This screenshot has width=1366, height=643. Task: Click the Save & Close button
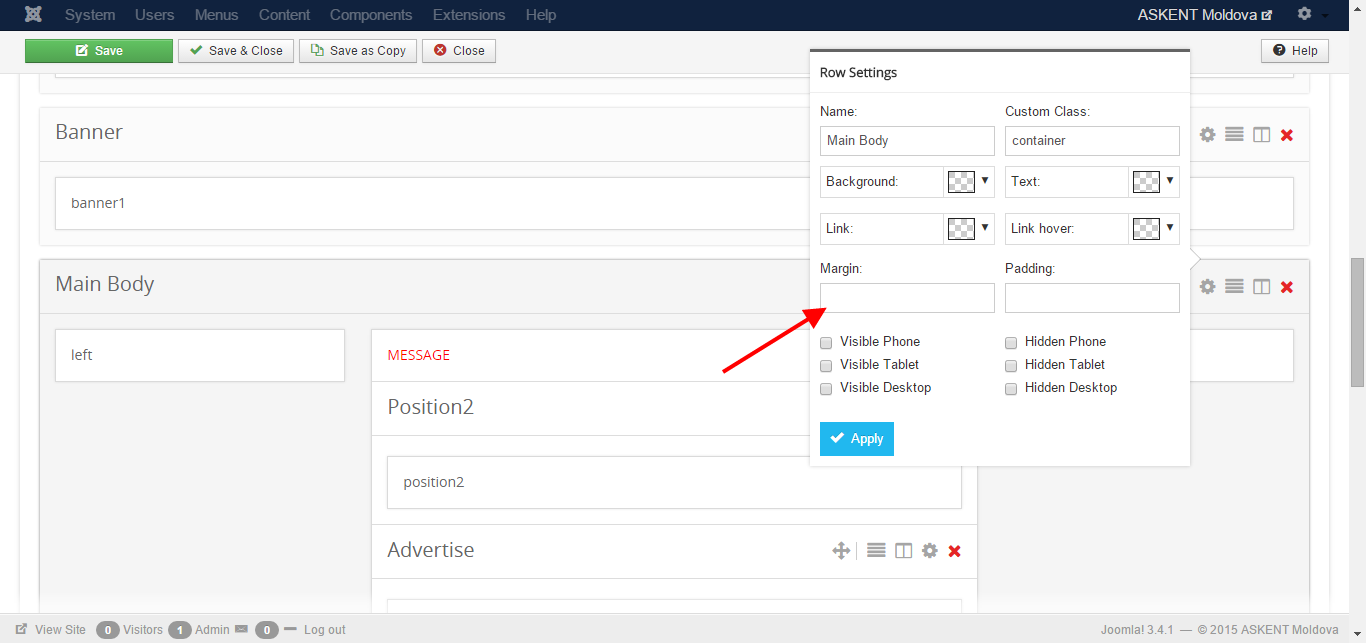pos(236,51)
